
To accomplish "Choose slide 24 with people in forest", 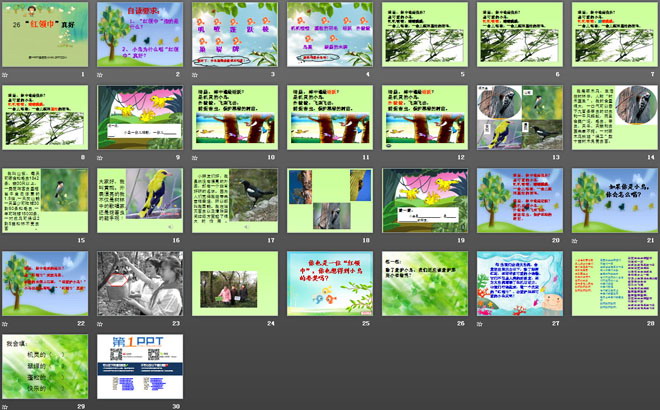I will (234, 283).
